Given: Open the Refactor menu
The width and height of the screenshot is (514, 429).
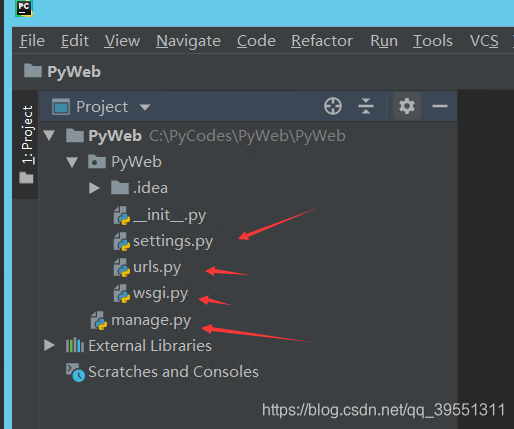Looking at the screenshot, I should [x=322, y=41].
